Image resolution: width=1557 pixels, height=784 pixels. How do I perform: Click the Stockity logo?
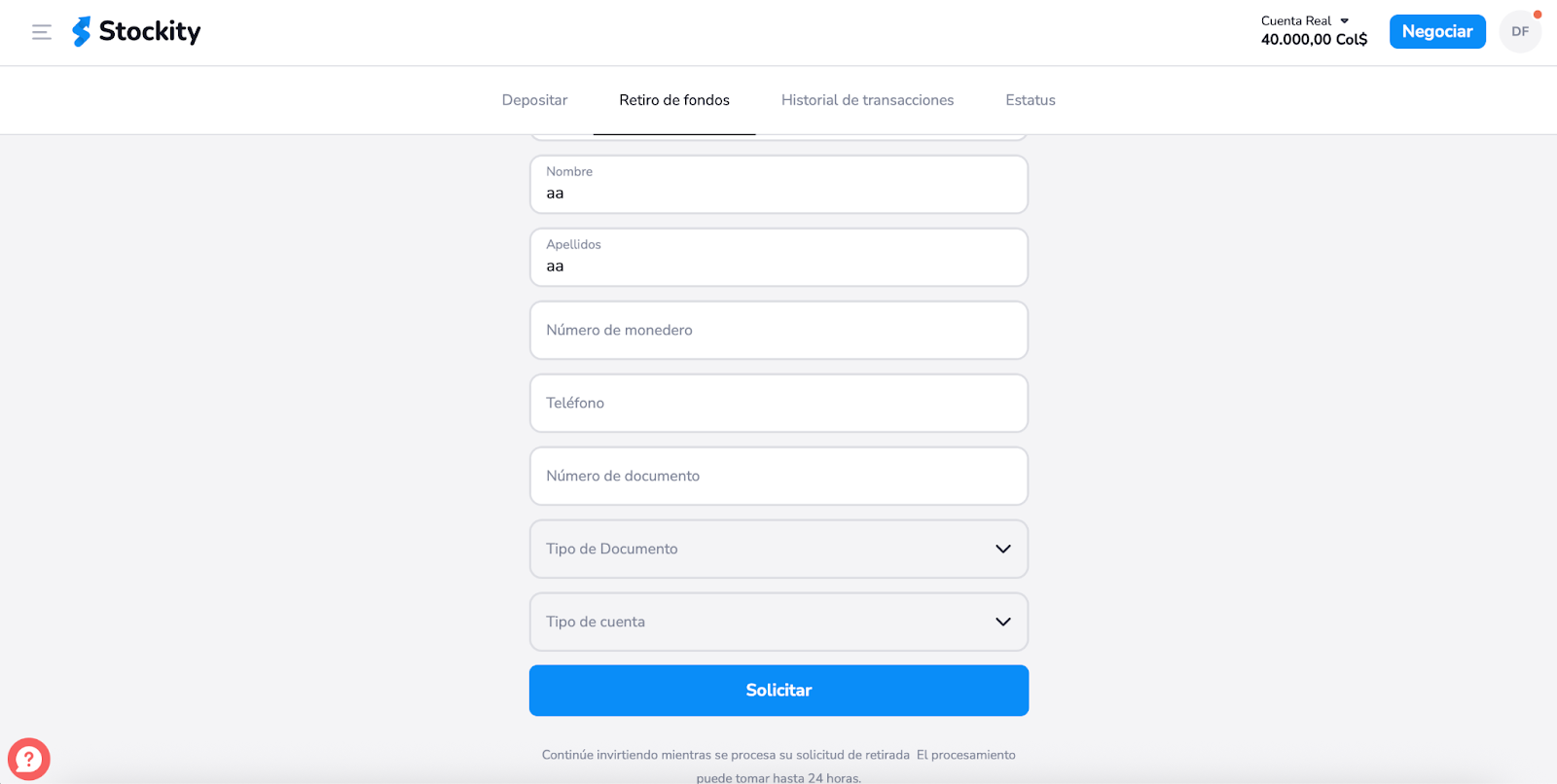82,32
